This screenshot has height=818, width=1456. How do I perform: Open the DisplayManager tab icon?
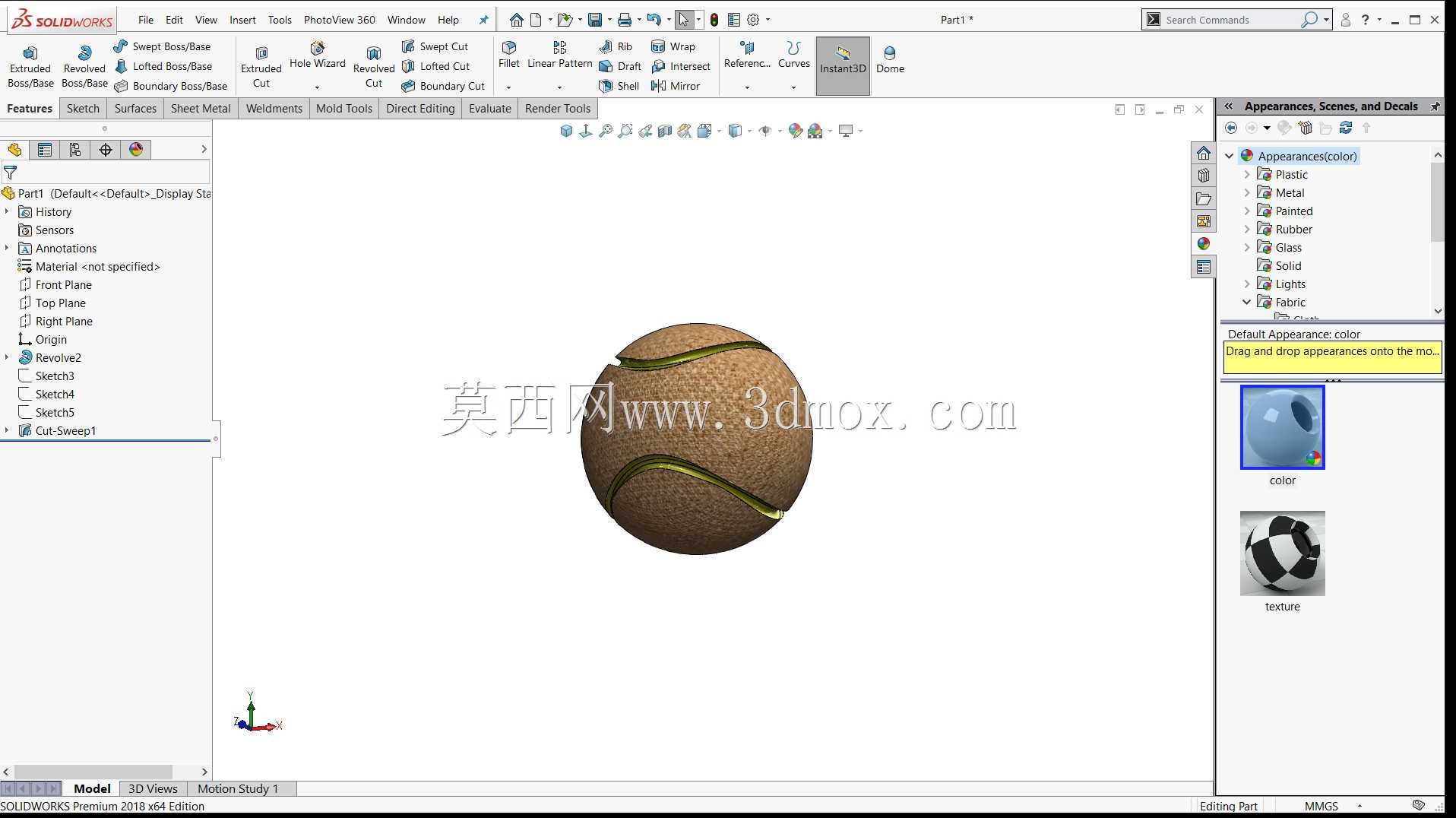[136, 150]
